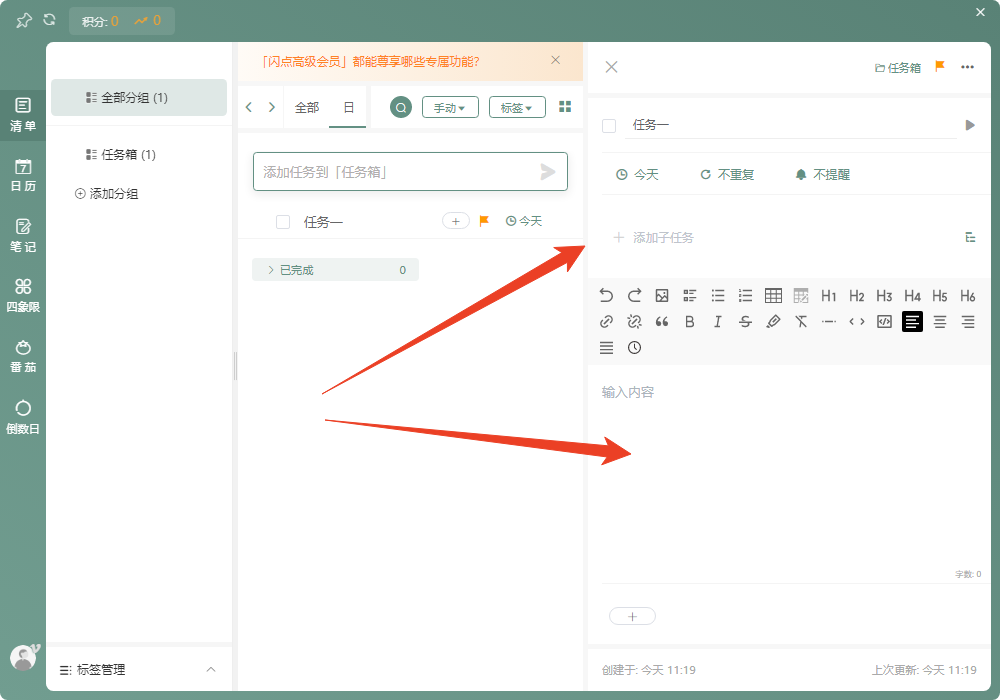1000x700 pixels.
Task: Select the insert table icon
Action: coord(773,295)
